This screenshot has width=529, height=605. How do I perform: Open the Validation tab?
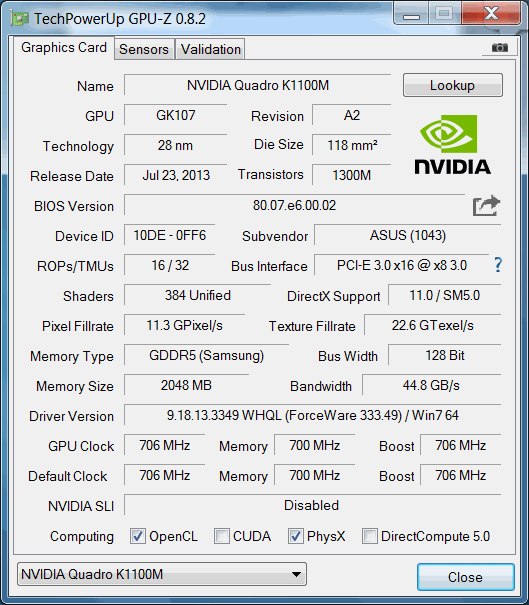pyautogui.click(x=211, y=49)
